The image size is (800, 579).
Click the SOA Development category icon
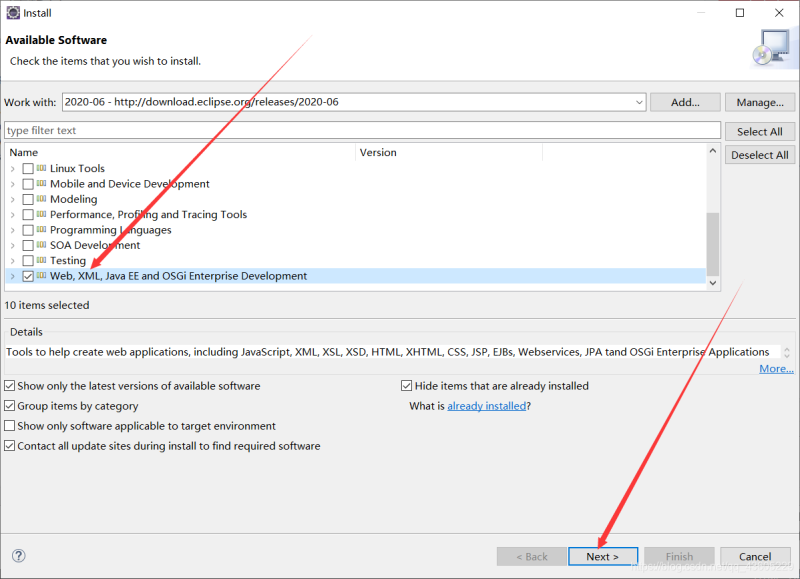[x=41, y=245]
